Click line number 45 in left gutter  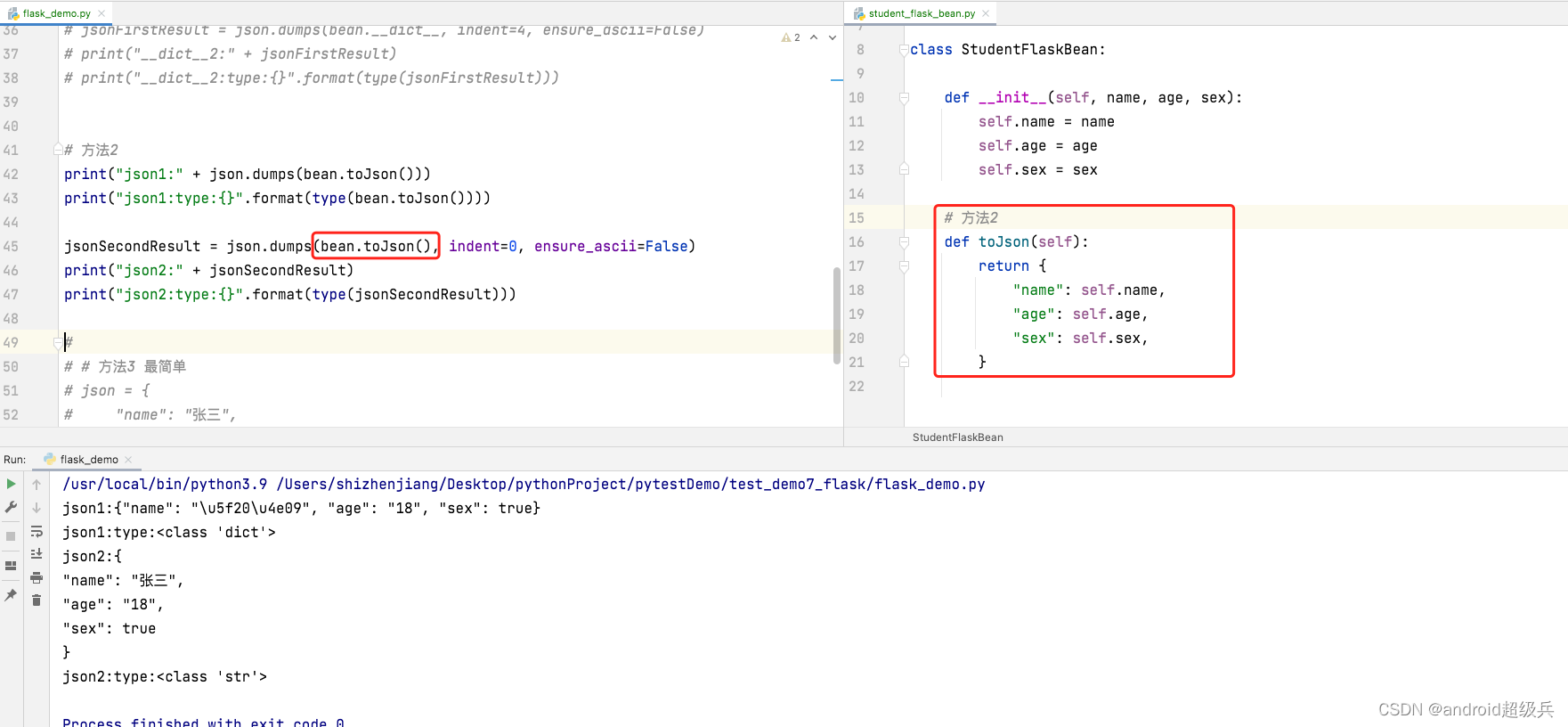coord(11,246)
